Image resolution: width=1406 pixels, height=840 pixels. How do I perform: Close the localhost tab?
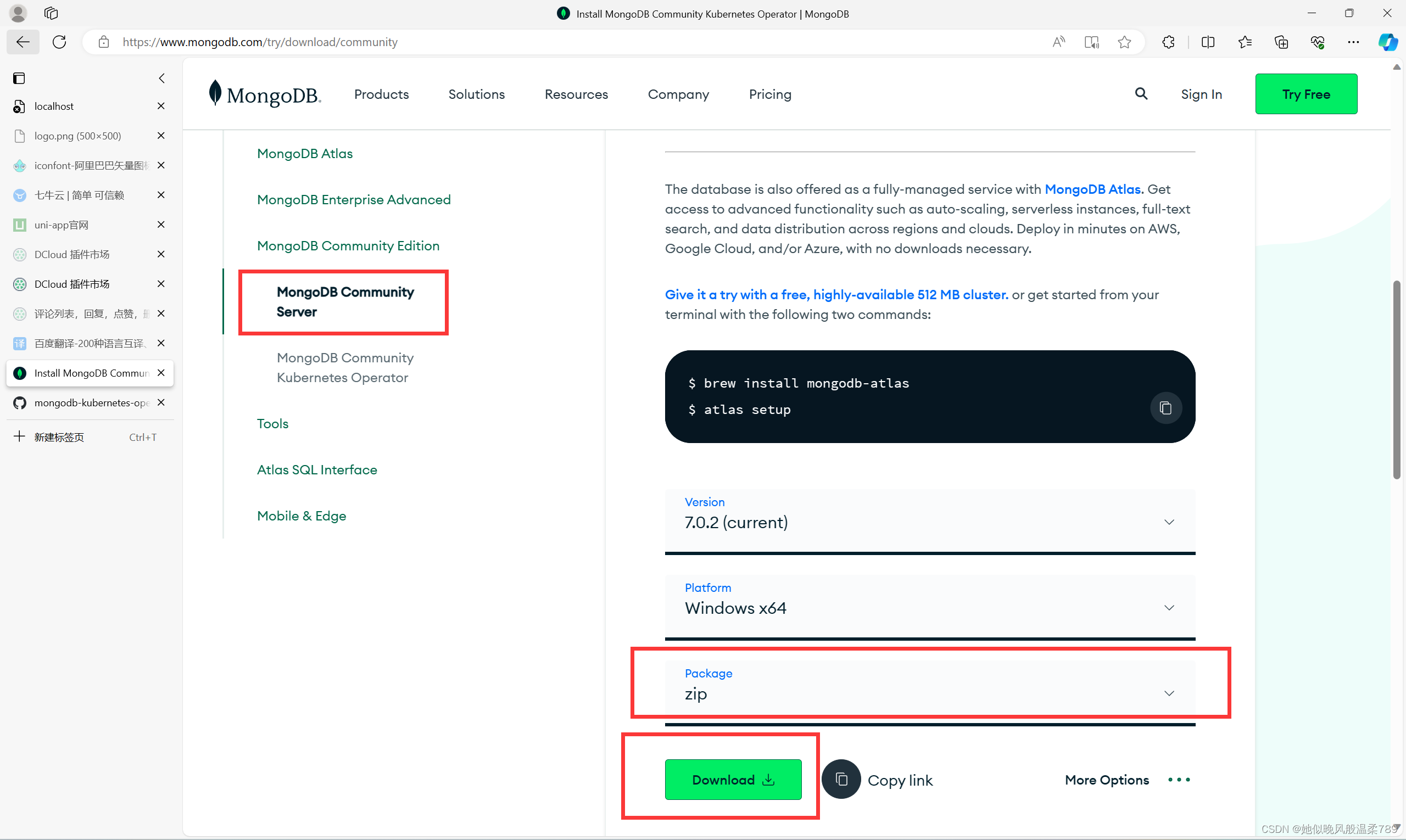tap(161, 106)
